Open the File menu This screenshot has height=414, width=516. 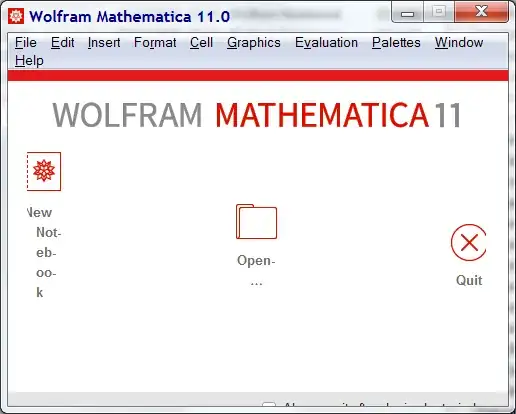26,43
